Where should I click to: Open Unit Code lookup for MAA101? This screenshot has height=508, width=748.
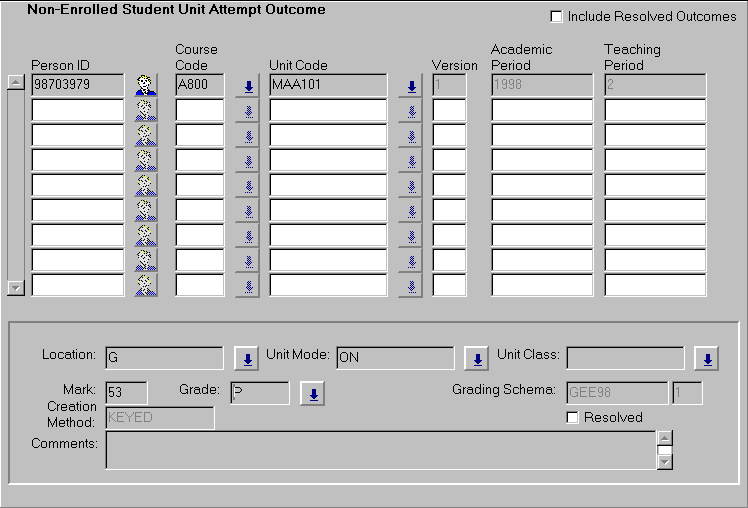tap(410, 86)
